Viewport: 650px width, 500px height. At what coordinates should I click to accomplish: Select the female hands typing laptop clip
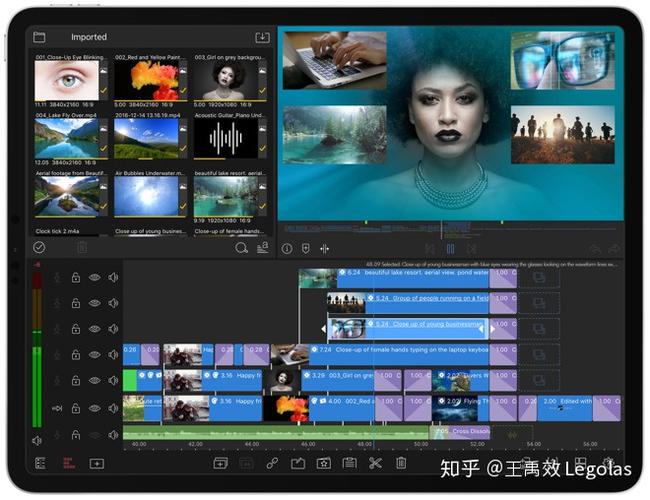(380, 355)
